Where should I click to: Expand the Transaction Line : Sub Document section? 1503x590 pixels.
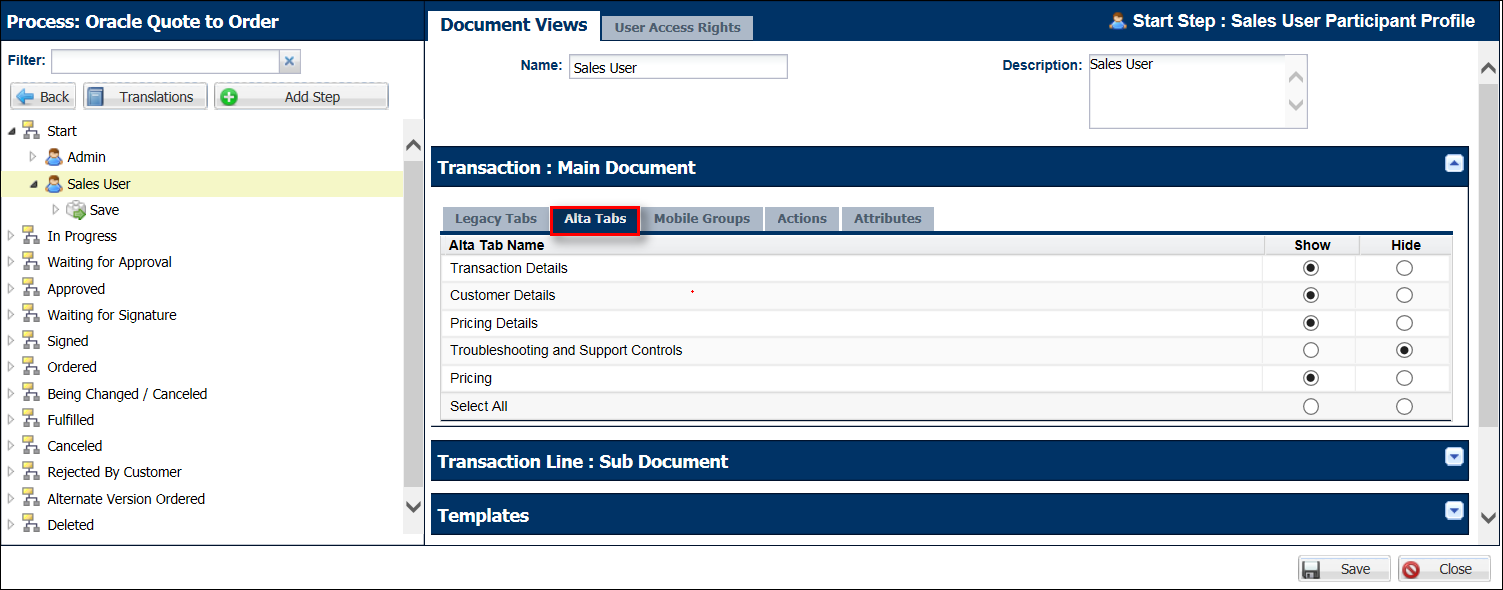1454,457
